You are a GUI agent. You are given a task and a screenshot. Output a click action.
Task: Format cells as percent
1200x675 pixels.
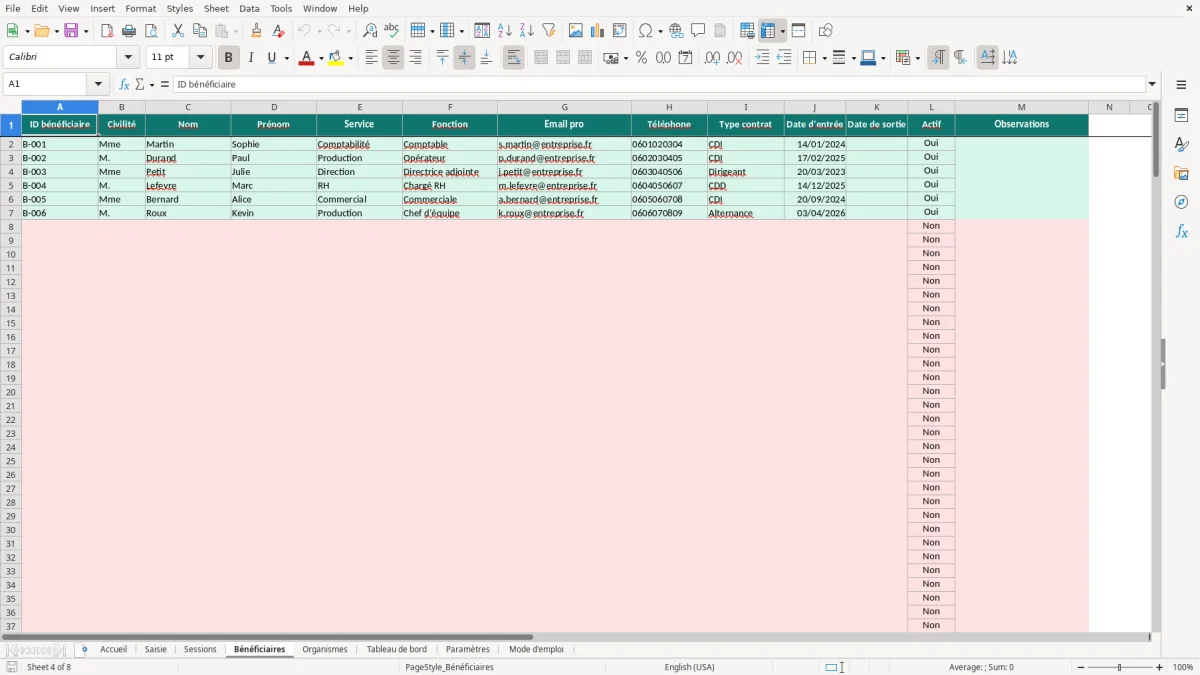click(641, 58)
